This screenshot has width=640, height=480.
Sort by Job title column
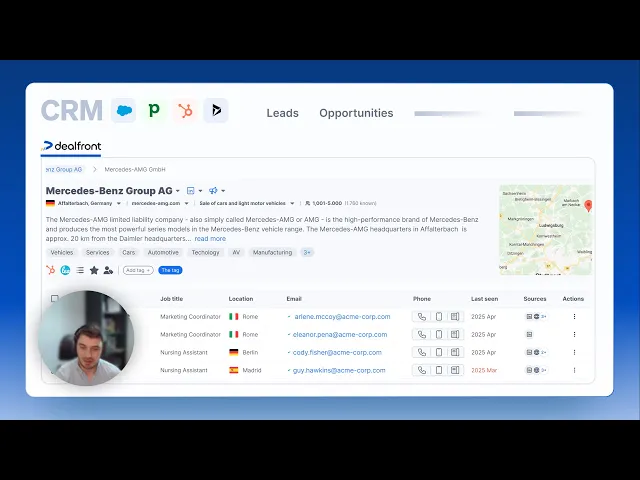[x=171, y=299]
